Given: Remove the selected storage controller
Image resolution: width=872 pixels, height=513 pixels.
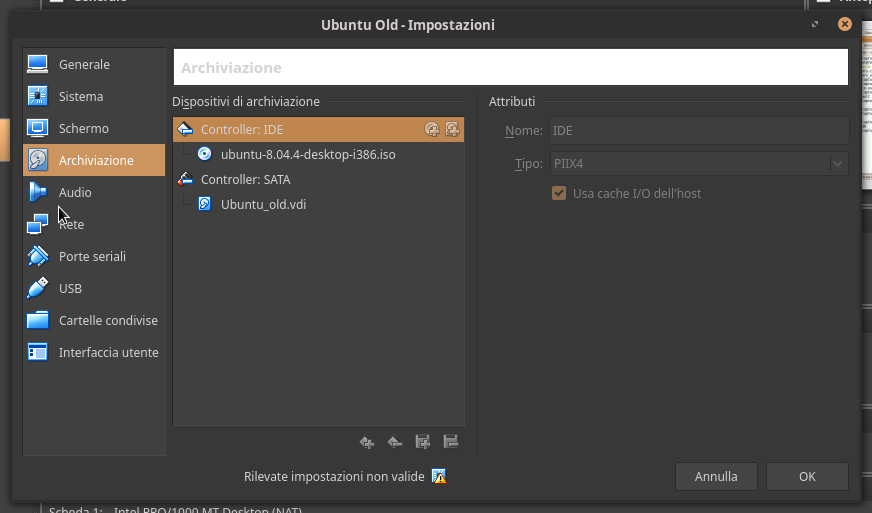Looking at the screenshot, I should [x=394, y=442].
